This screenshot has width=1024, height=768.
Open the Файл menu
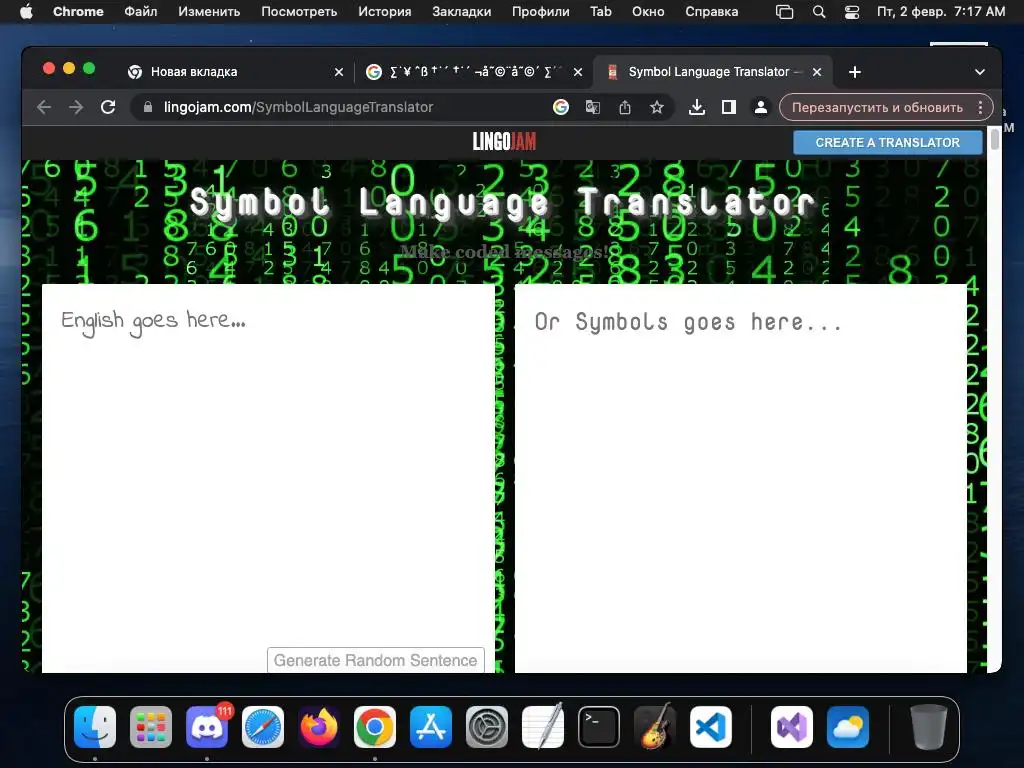(140, 11)
